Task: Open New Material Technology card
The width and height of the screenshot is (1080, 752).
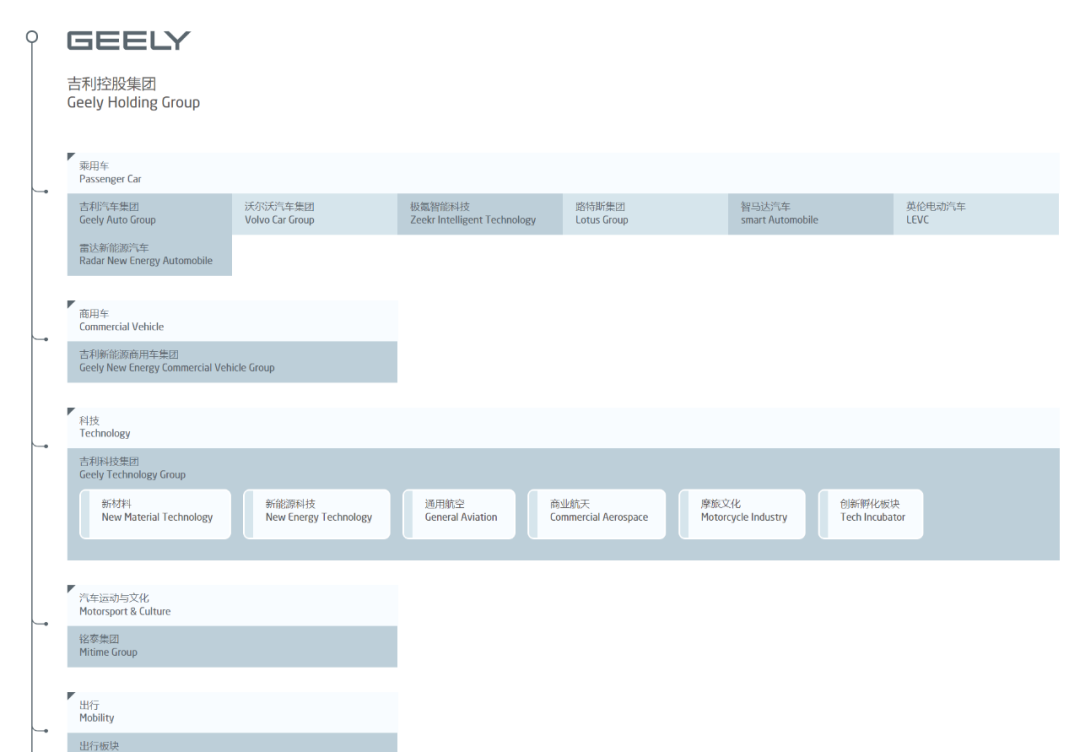Action: coord(155,514)
